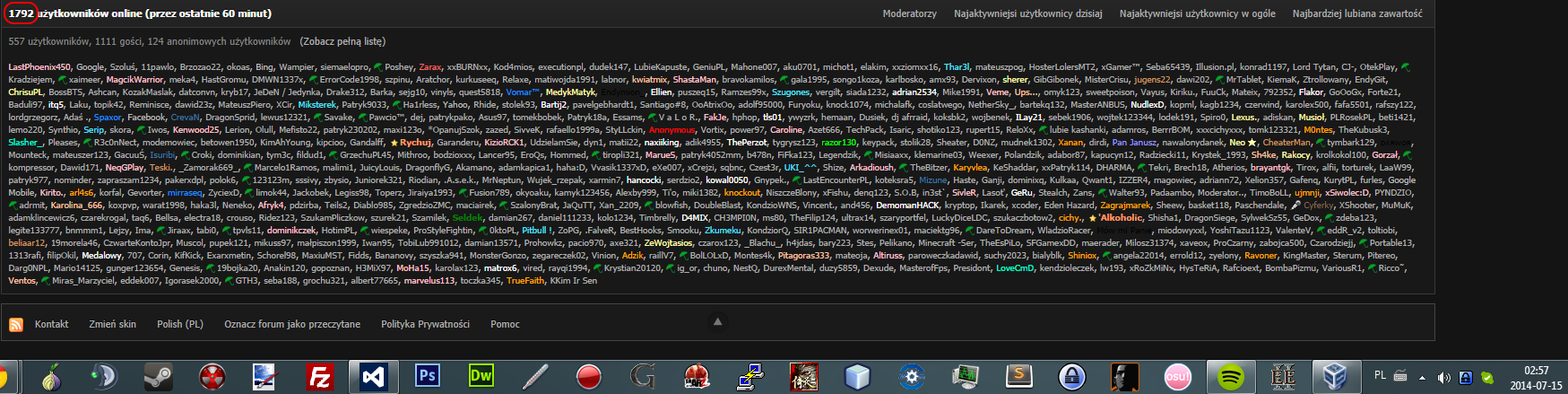Launch Sublime Text from the taskbar
Screen dimensions: 1568x394
[1019, 375]
